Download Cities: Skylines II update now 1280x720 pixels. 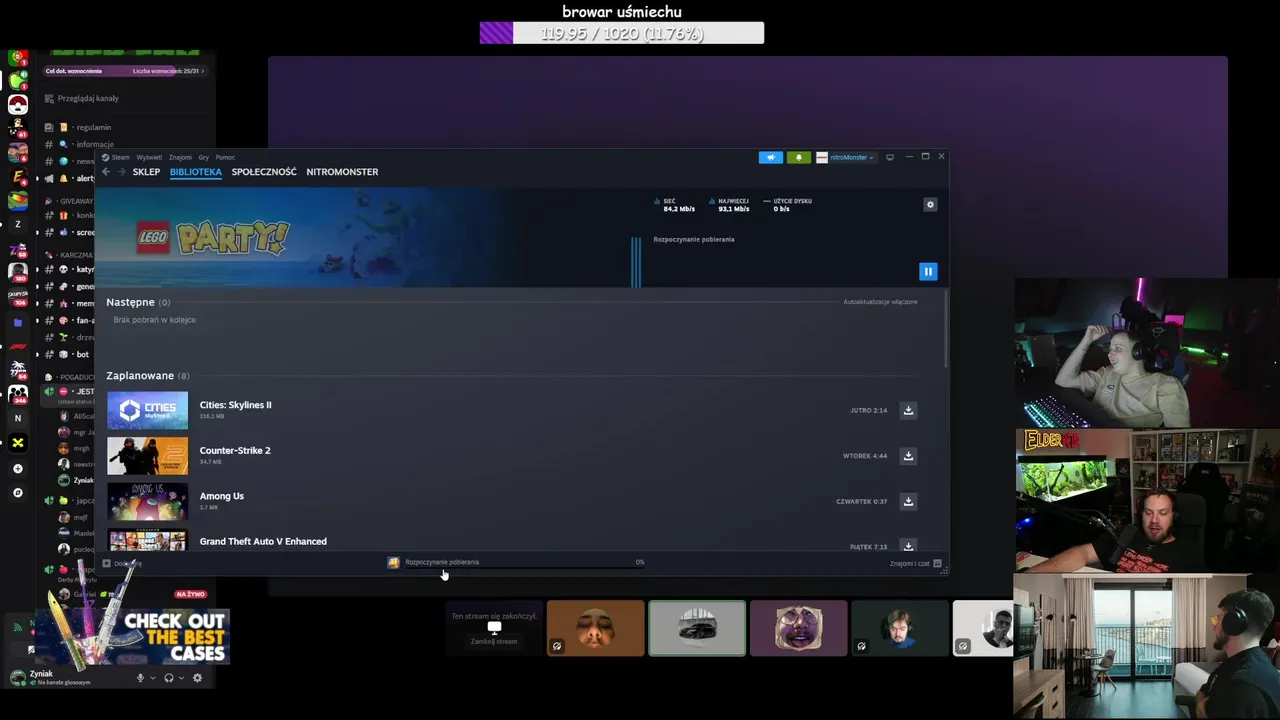pyautogui.click(x=908, y=410)
